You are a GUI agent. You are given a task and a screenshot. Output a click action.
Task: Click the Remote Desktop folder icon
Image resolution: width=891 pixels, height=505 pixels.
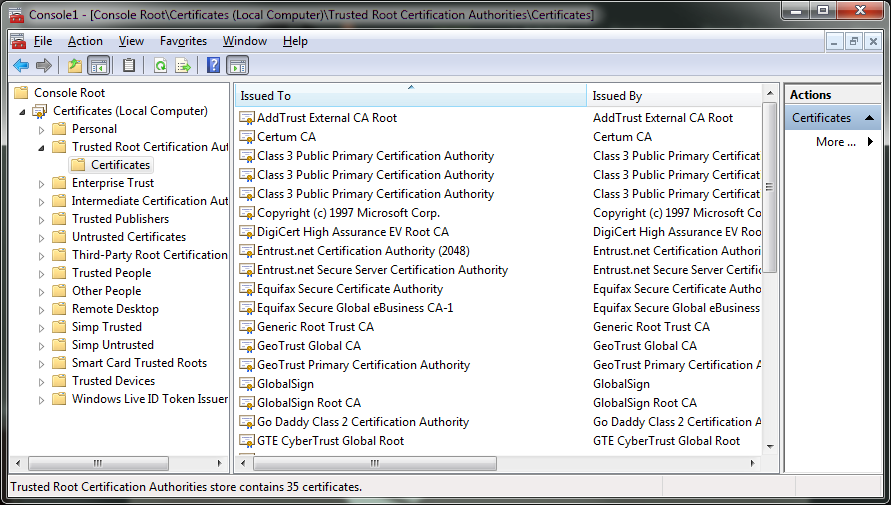59,309
